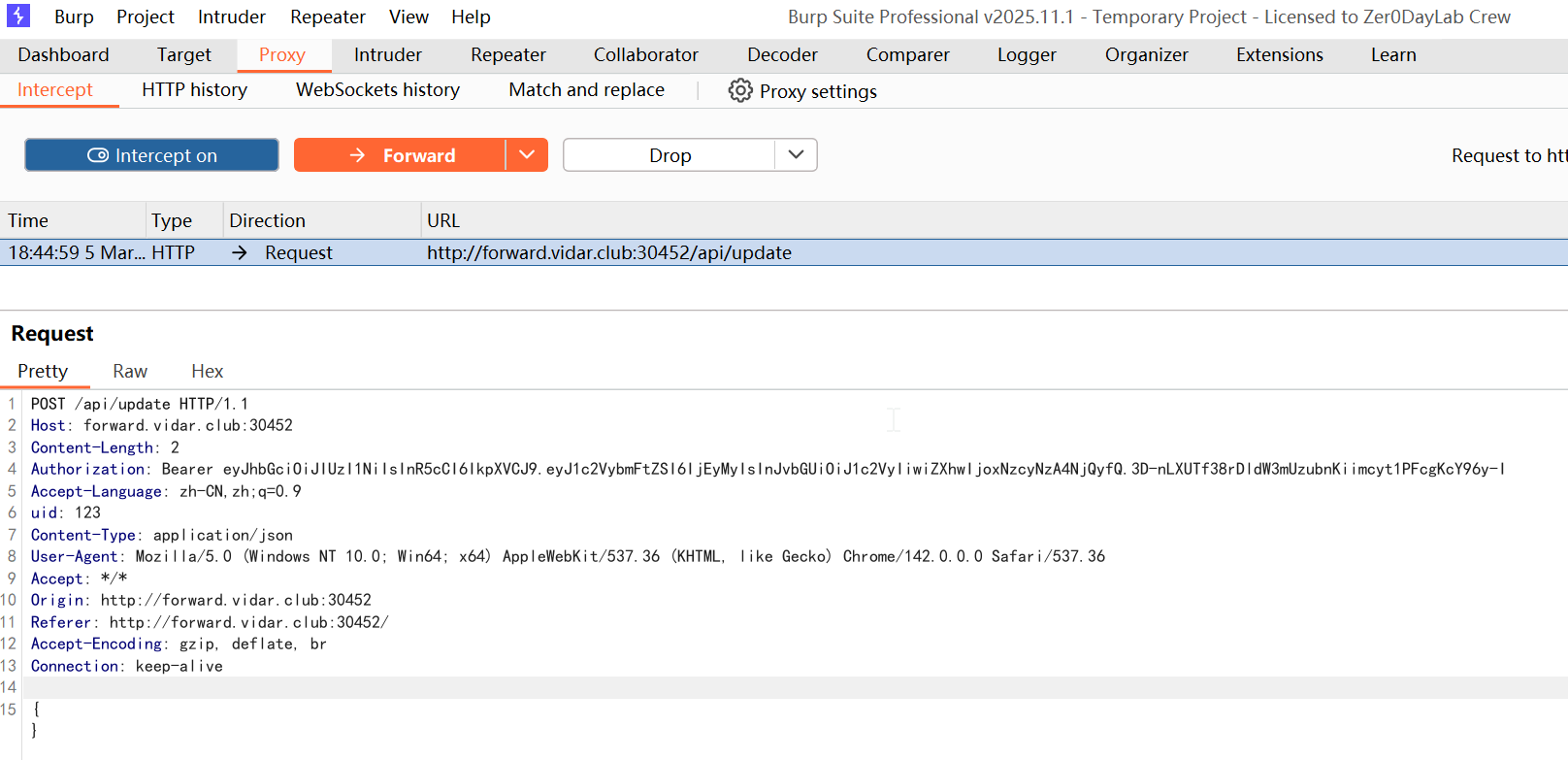This screenshot has height=760, width=1568.
Task: Select the intercepted /api/update request row
Action: pyautogui.click(x=608, y=253)
